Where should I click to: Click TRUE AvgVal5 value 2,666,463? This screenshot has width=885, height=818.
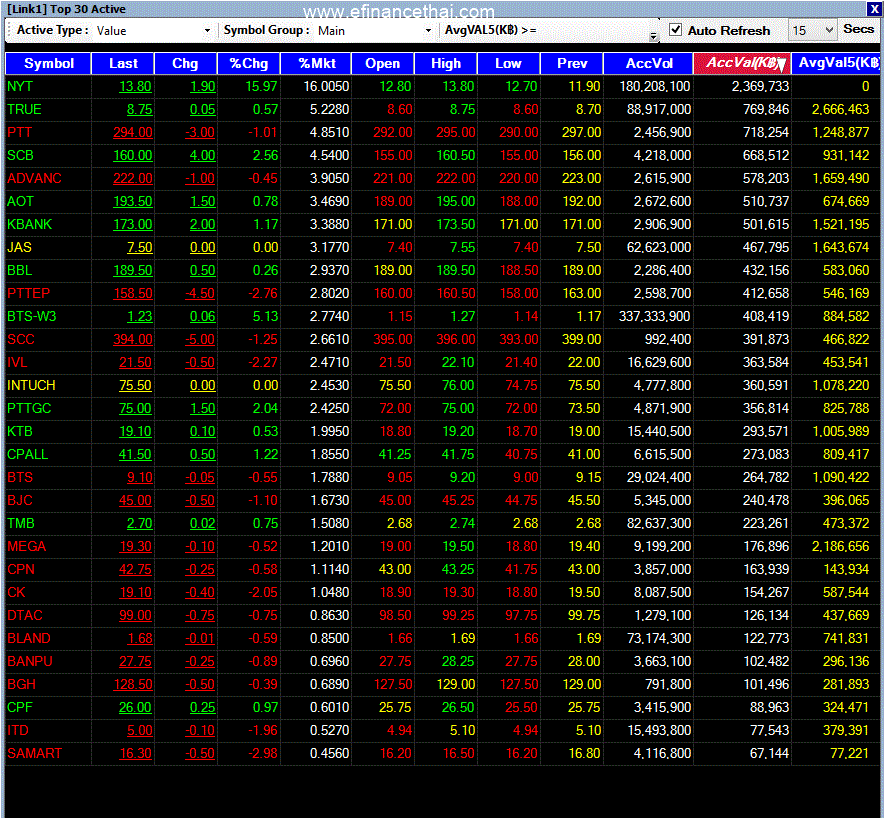[x=840, y=110]
